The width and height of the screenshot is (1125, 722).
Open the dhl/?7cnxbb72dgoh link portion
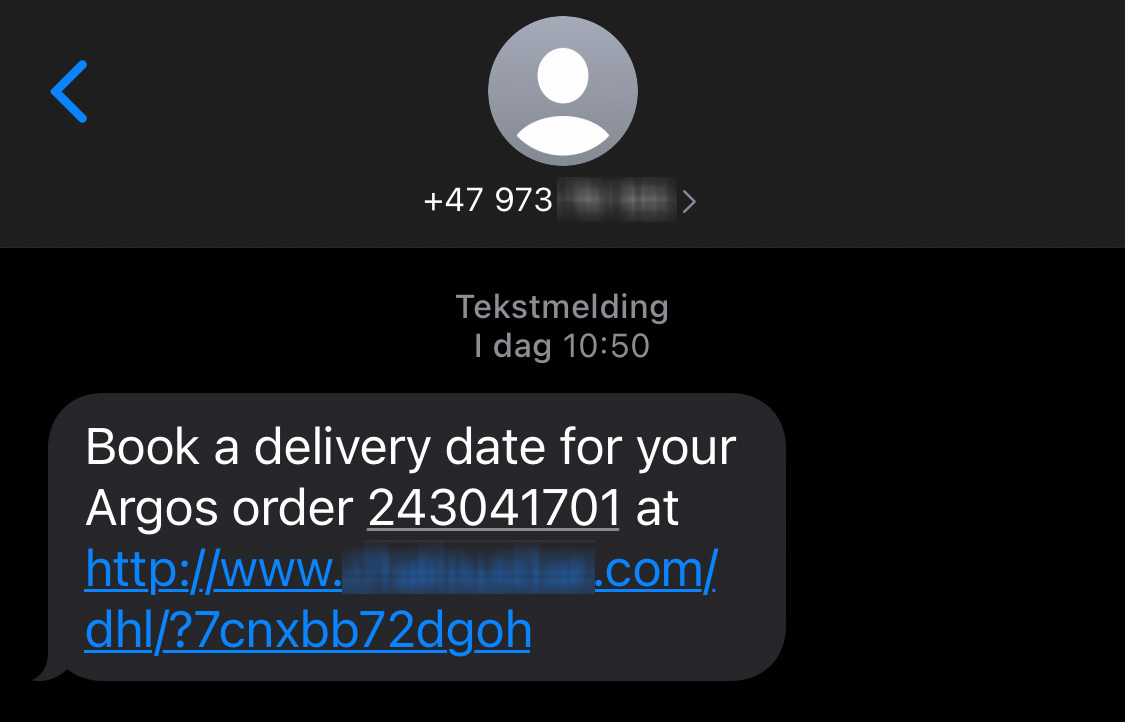(308, 631)
